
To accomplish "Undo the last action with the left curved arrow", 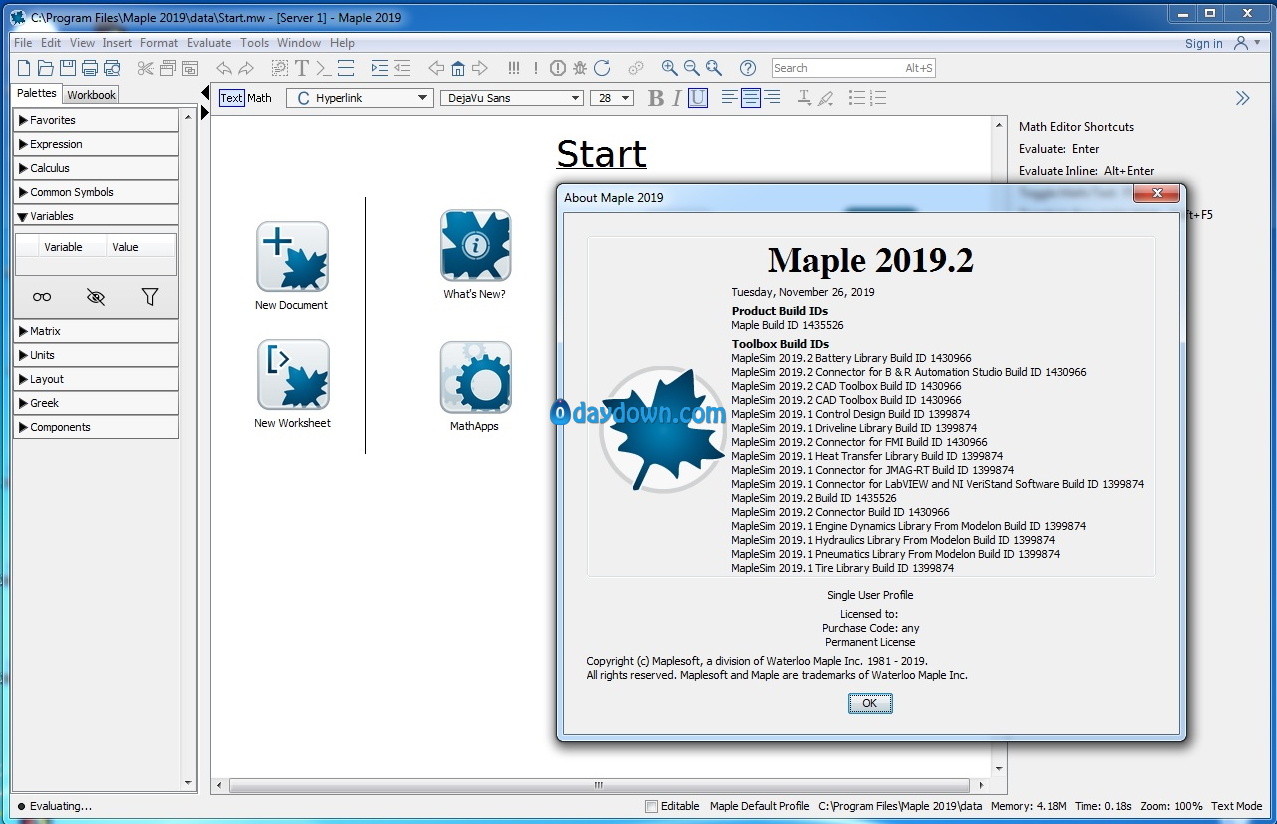I will 224,68.
